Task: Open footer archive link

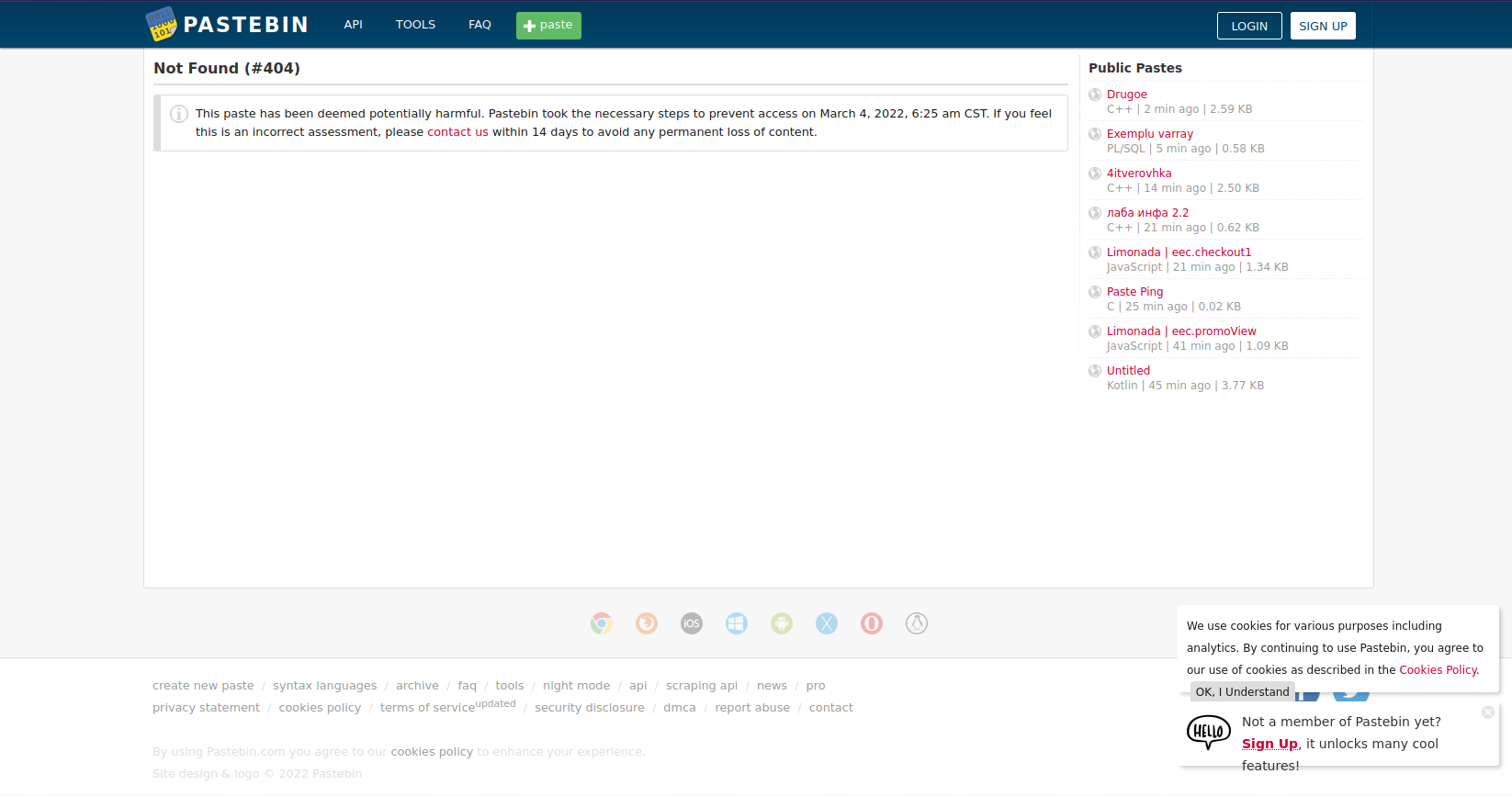Action: click(417, 686)
